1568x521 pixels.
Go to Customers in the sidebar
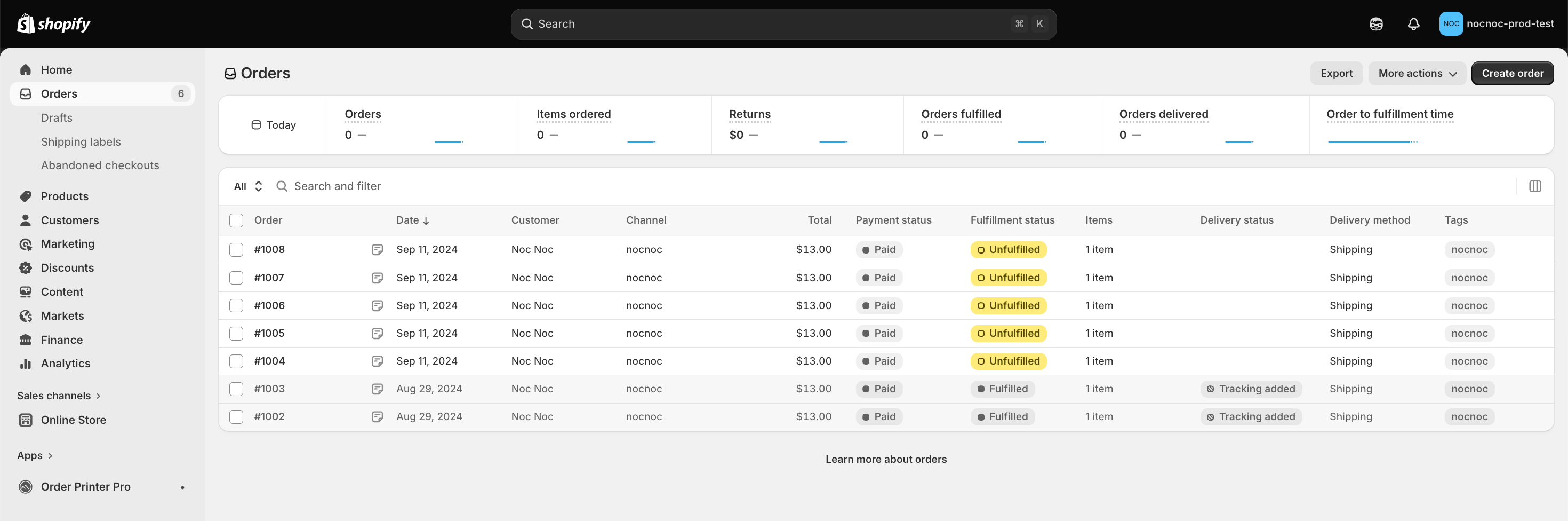[x=69, y=220]
